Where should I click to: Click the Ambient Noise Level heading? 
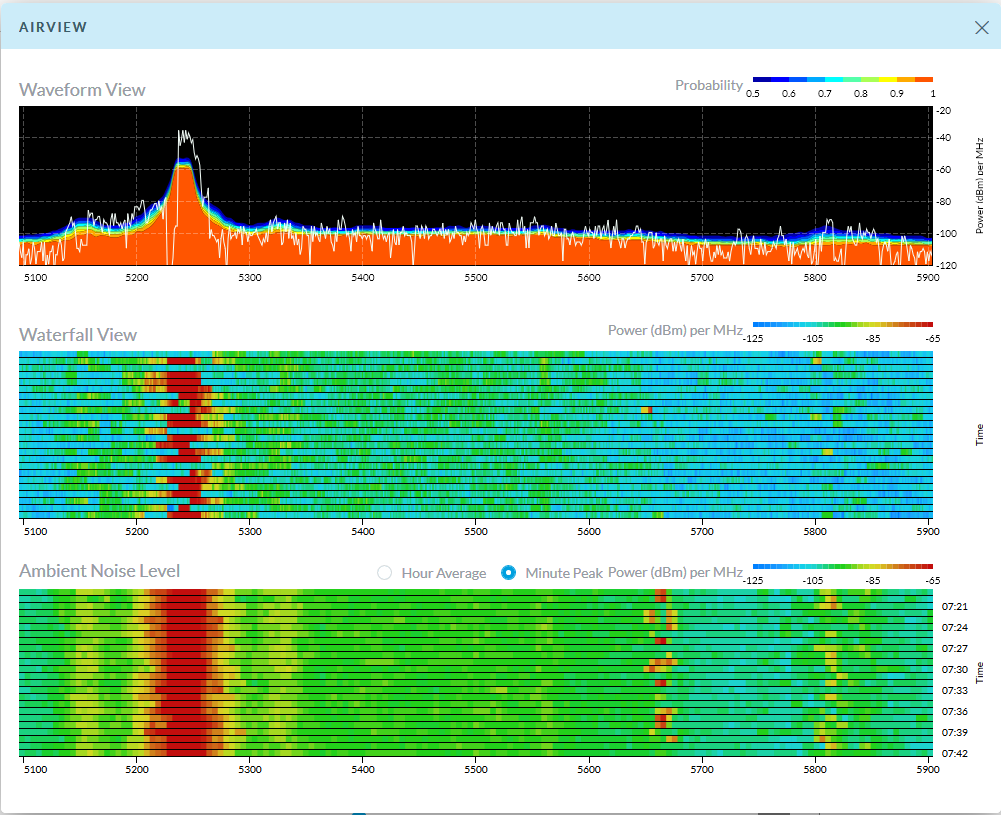coord(100,571)
